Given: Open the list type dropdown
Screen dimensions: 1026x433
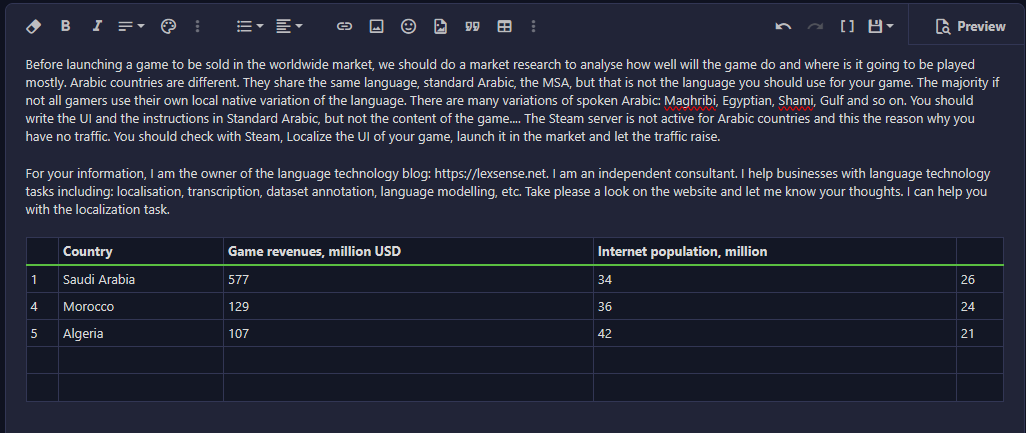Looking at the screenshot, I should click(249, 26).
